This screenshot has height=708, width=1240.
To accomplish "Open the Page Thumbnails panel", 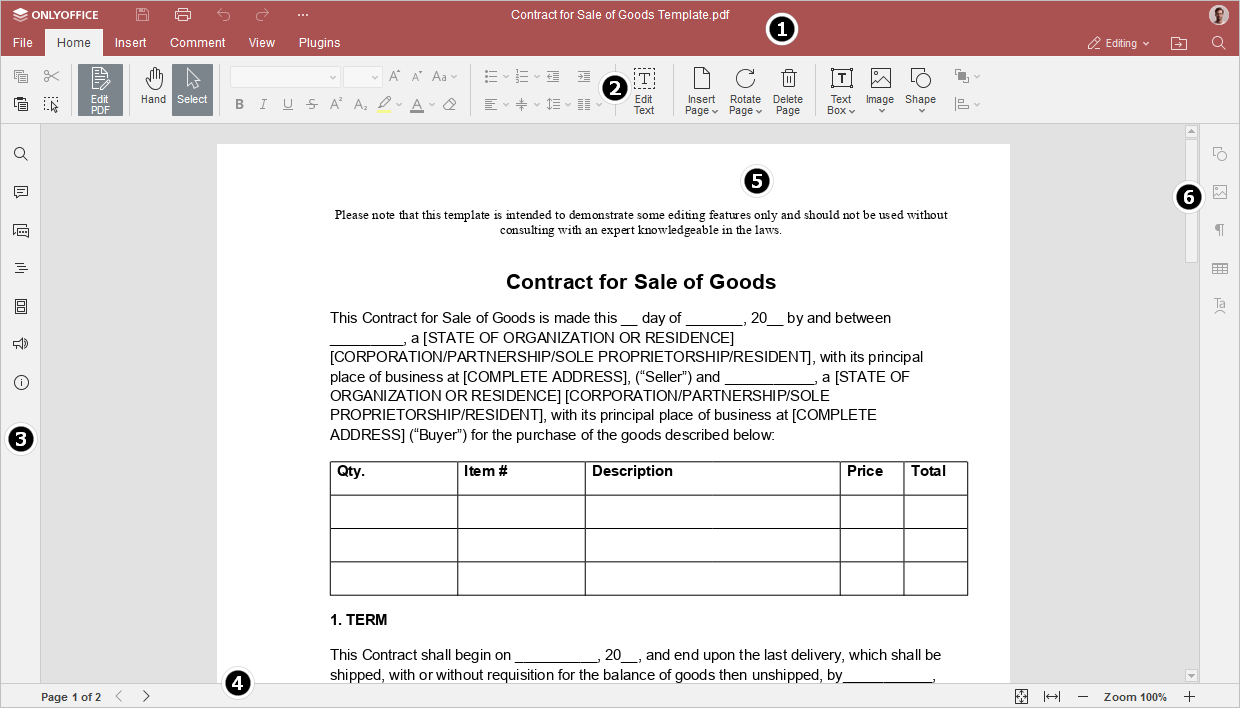I will [x=21, y=306].
